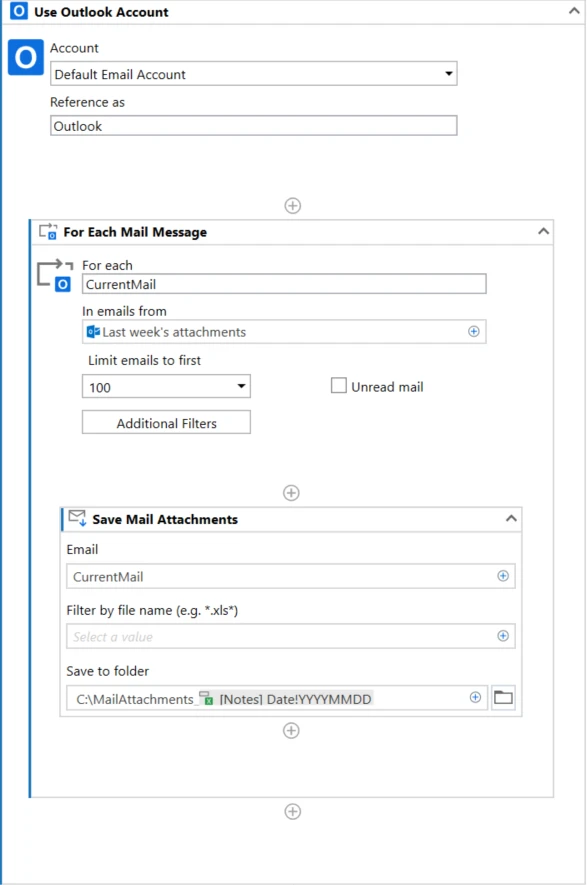Collapse the For Each Mail Message activity
Image resolution: width=587 pixels, height=885 pixels.
543,231
